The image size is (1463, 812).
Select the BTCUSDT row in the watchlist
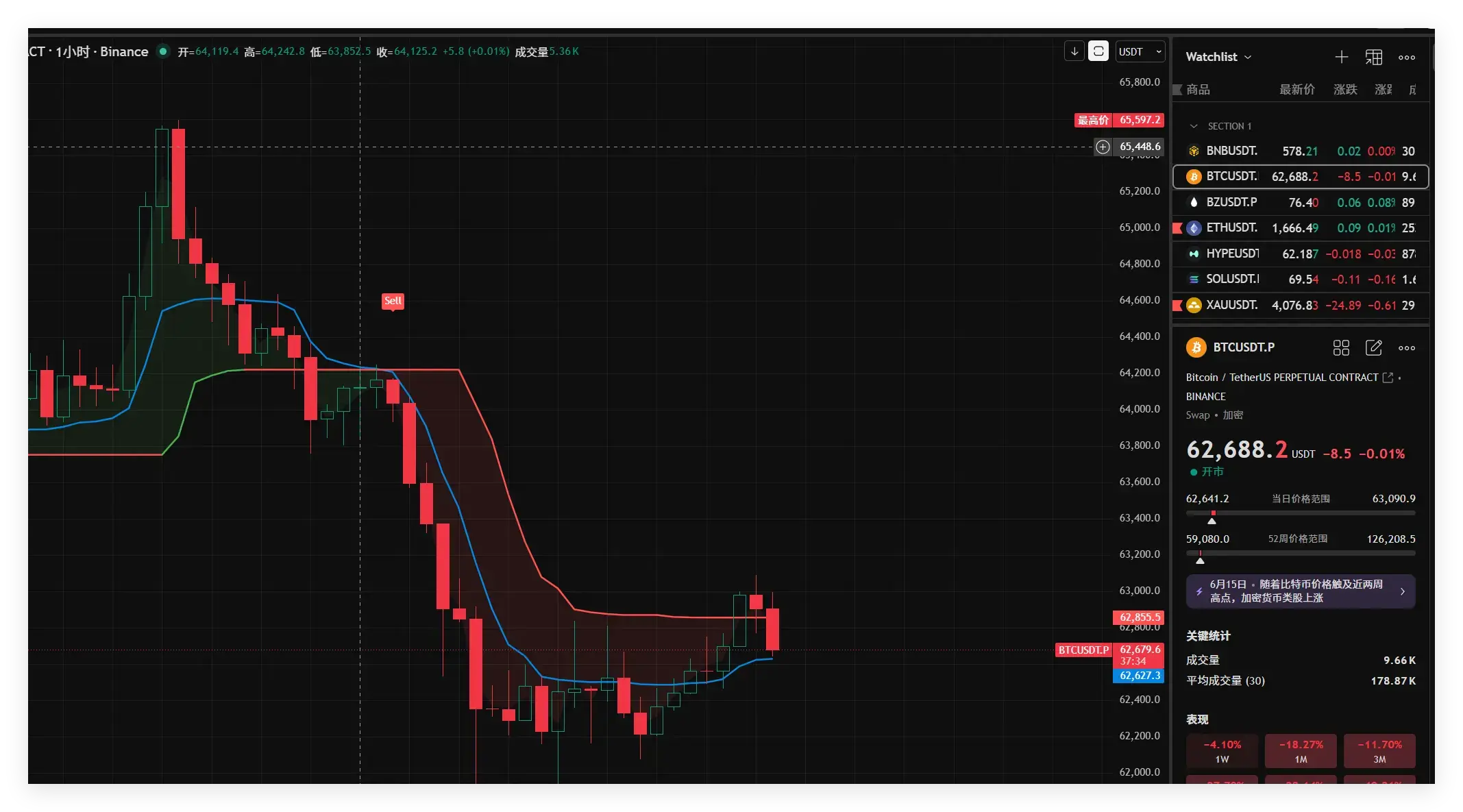(1301, 176)
